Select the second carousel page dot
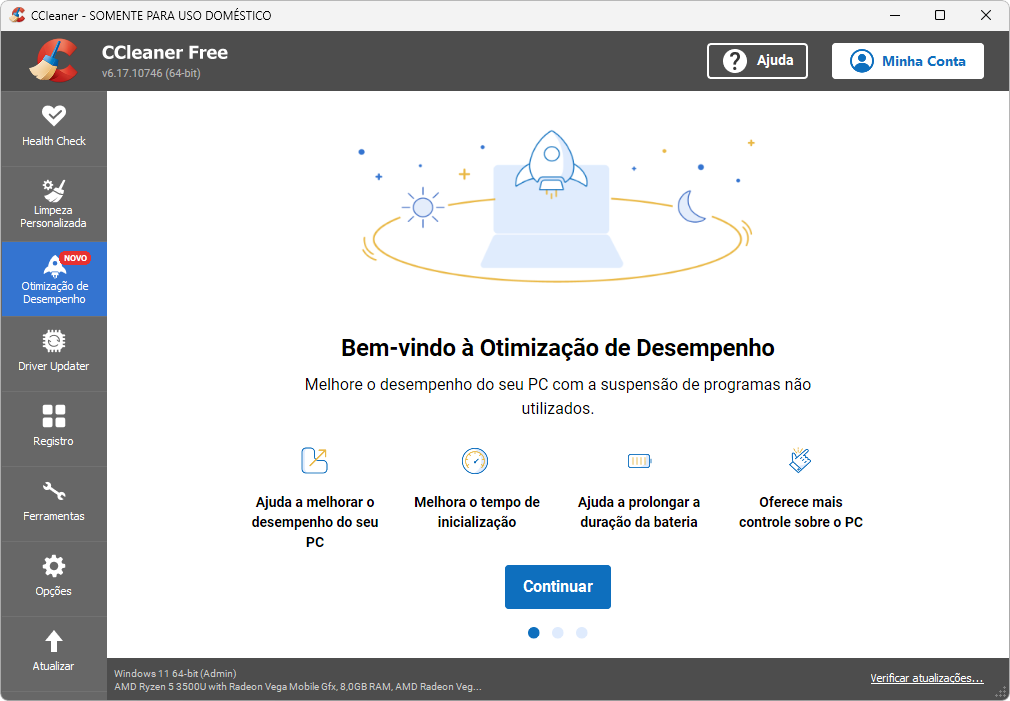The width and height of the screenshot is (1010, 701). (558, 633)
